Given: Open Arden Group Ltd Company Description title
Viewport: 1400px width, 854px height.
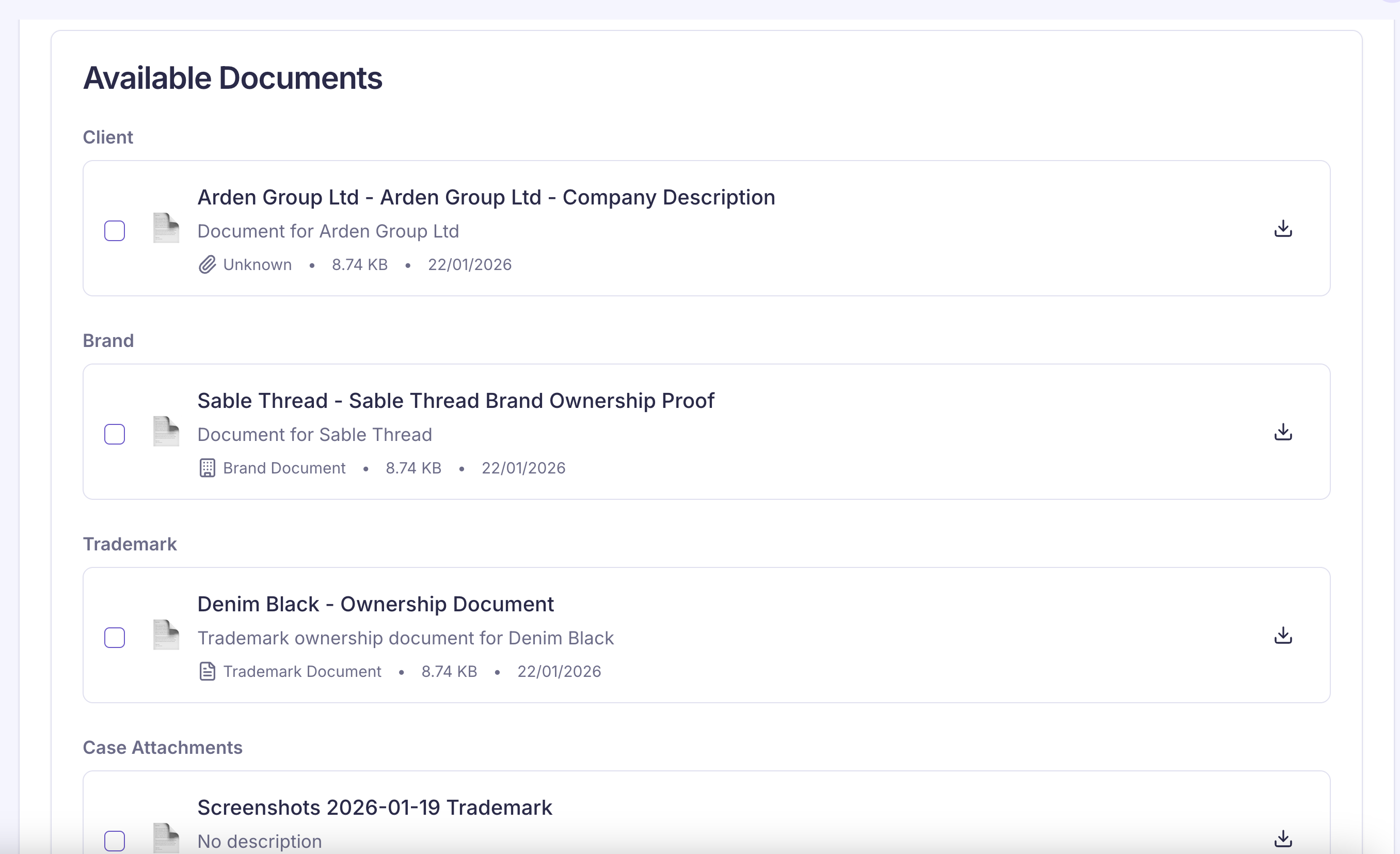Looking at the screenshot, I should [x=486, y=197].
